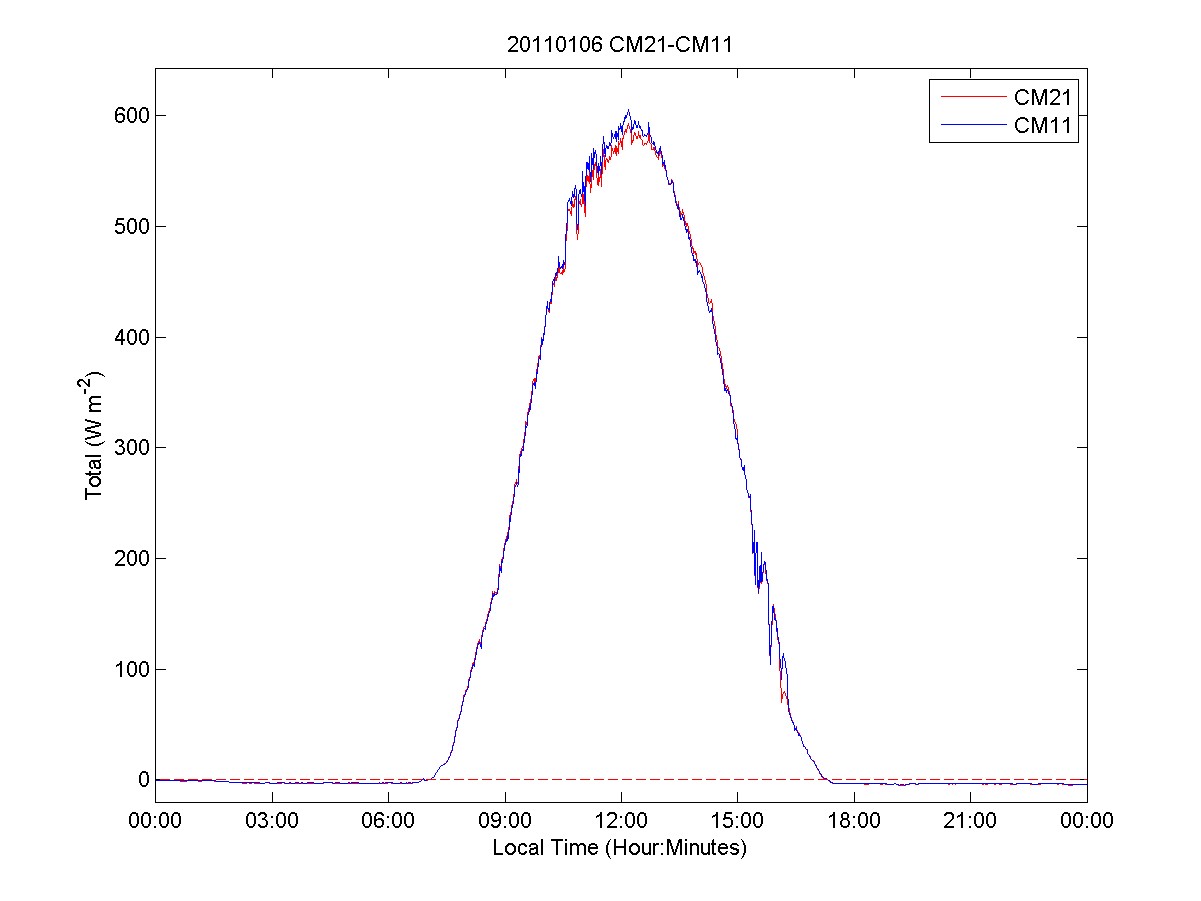Pick the 18:00 x-axis tick label
The width and height of the screenshot is (1201, 901).
[854, 821]
